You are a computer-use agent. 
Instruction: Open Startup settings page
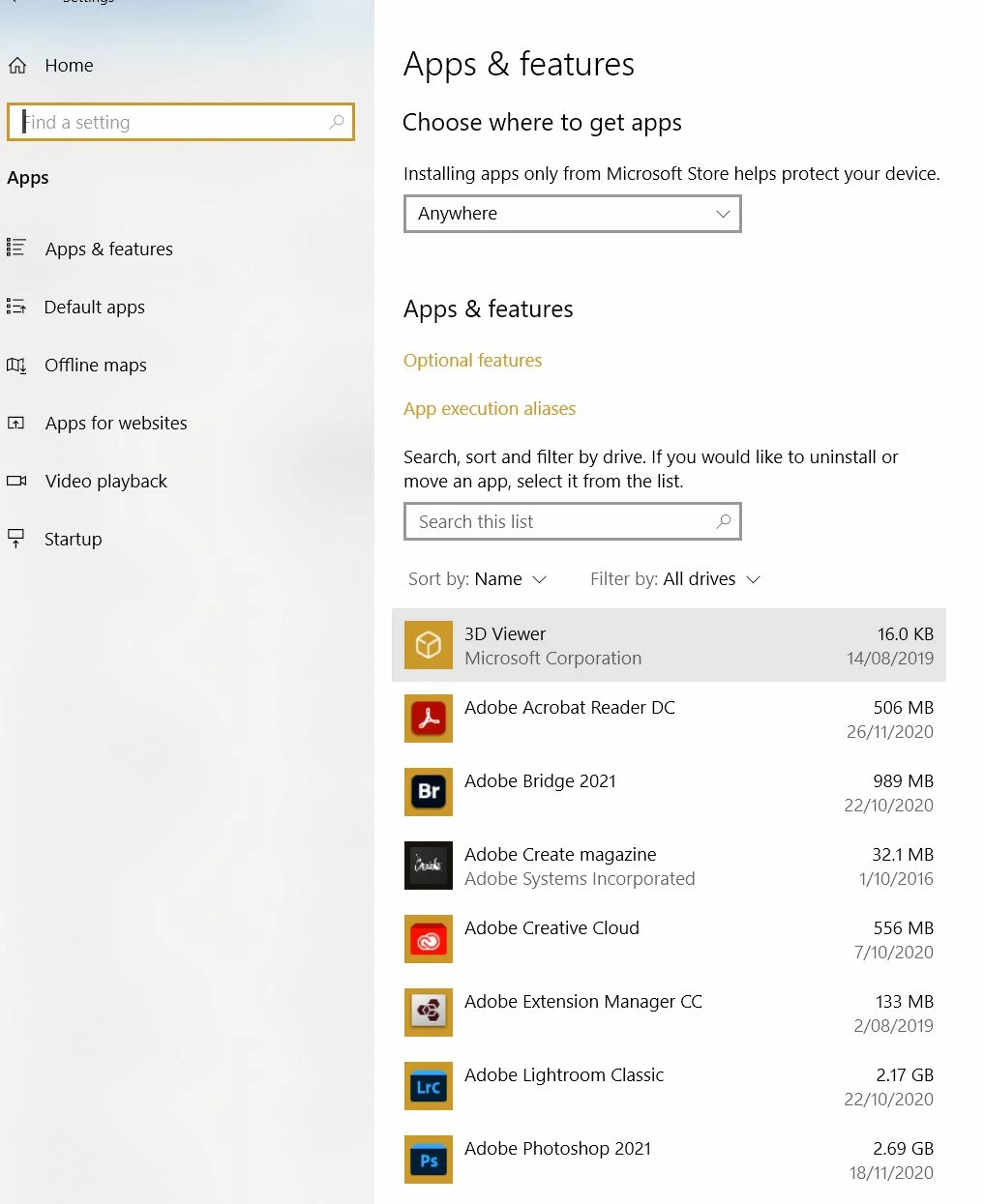point(73,539)
